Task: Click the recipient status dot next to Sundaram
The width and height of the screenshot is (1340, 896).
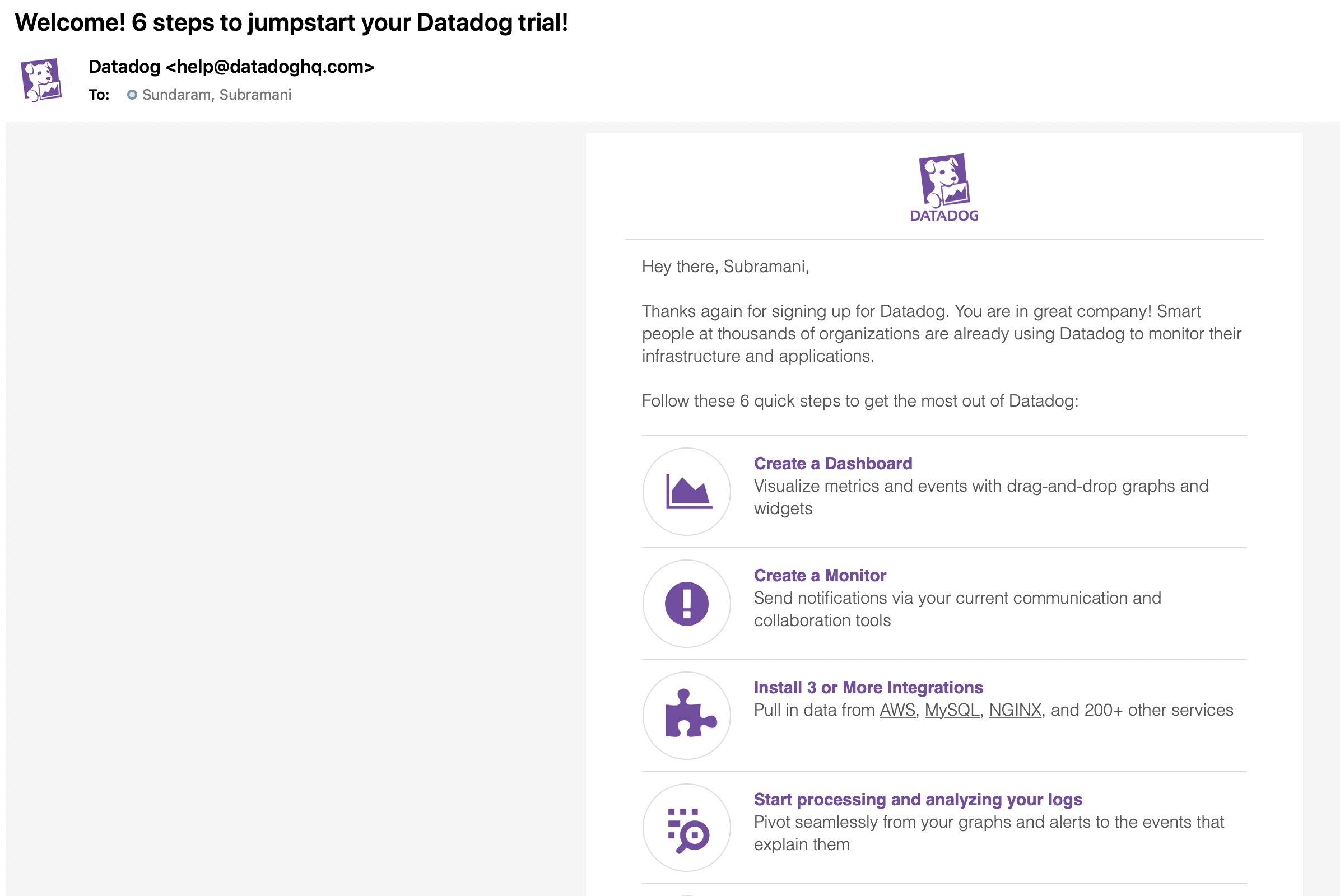Action: click(132, 95)
